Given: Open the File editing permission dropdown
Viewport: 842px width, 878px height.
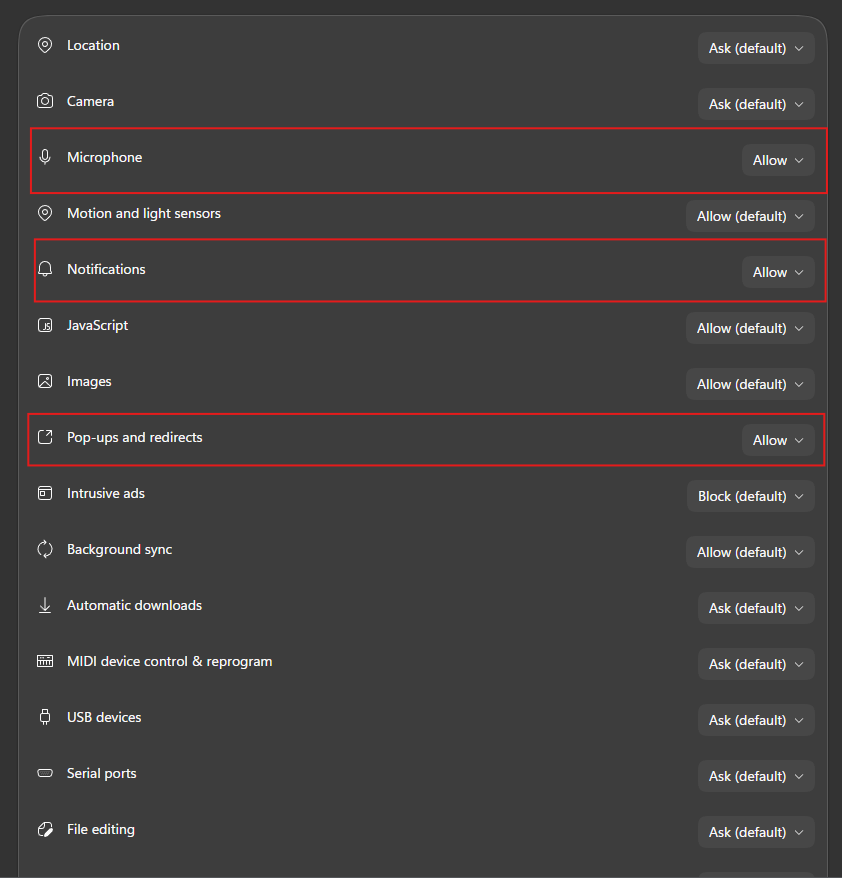Looking at the screenshot, I should (756, 832).
